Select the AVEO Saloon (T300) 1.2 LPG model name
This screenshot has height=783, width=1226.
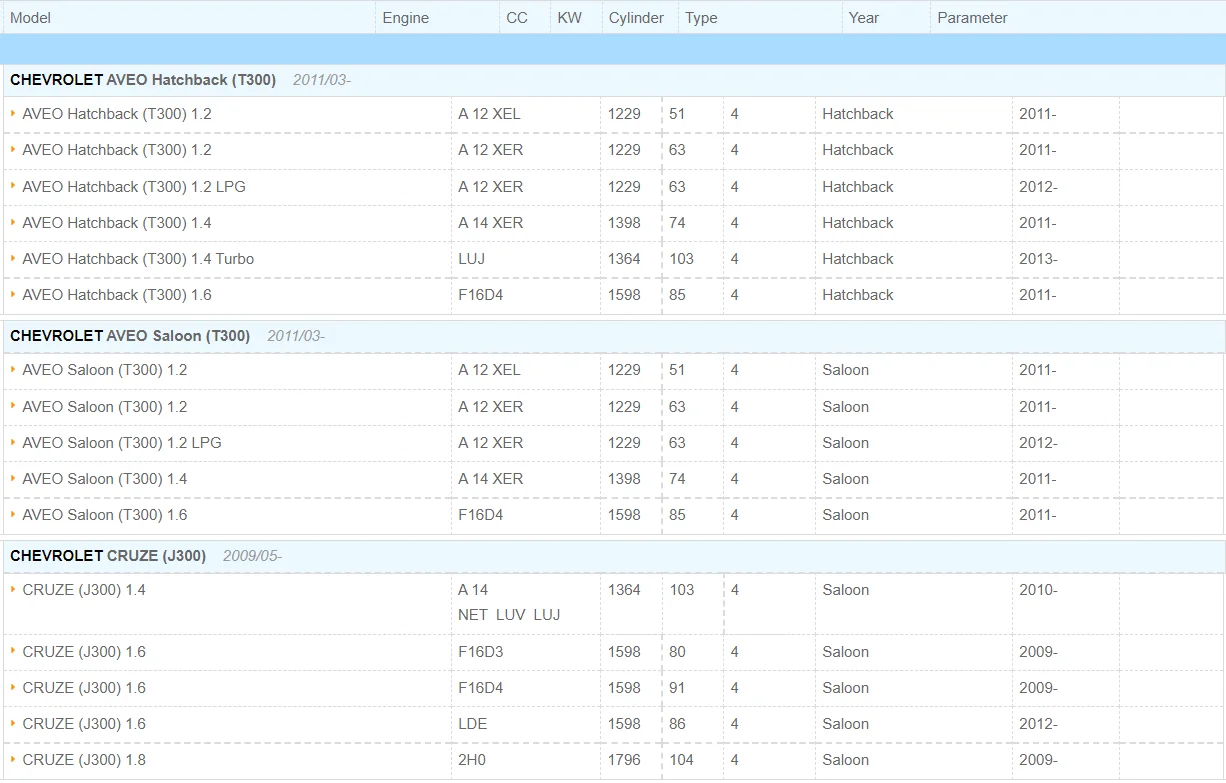click(x=122, y=443)
